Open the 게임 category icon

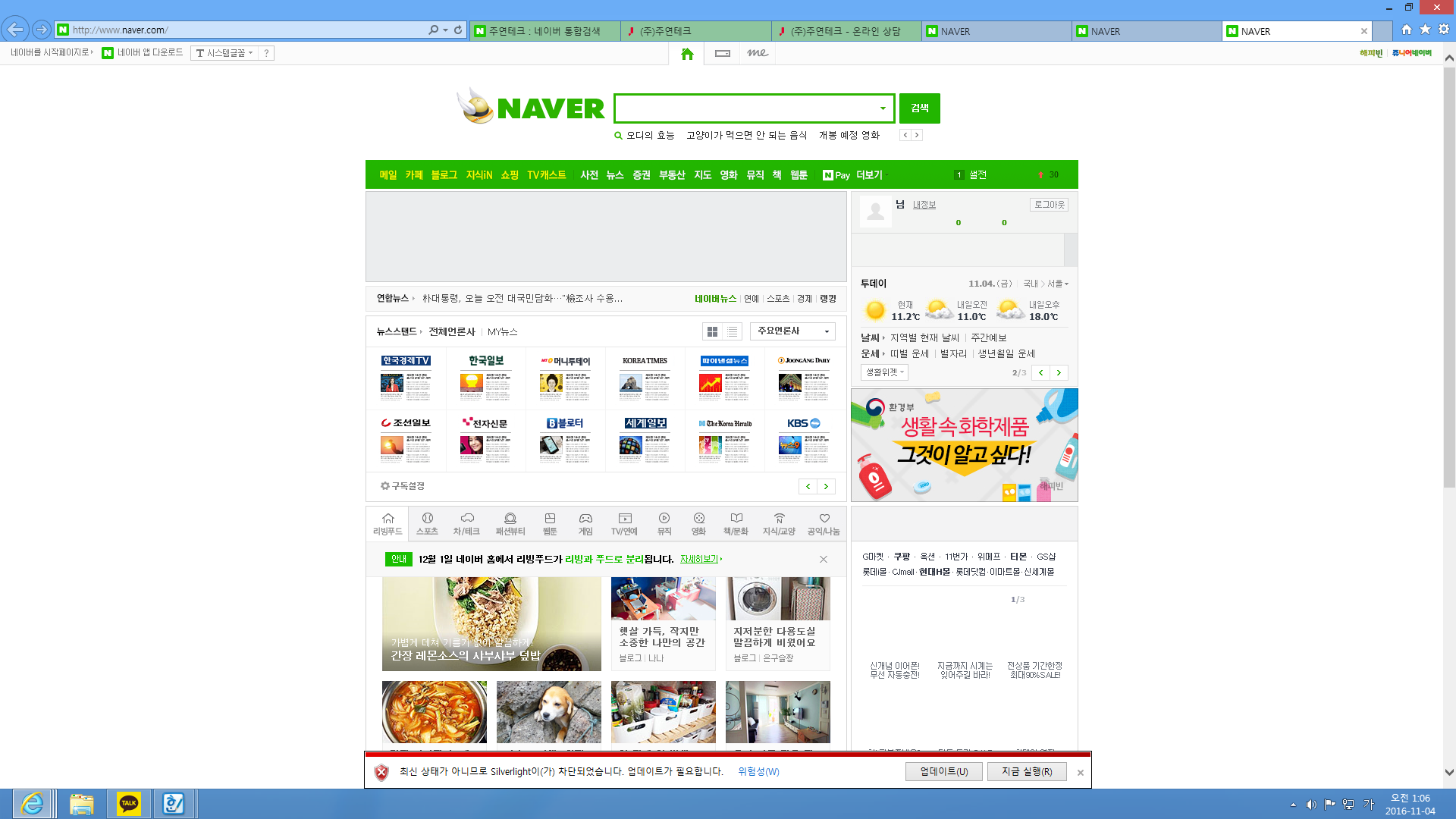(585, 524)
